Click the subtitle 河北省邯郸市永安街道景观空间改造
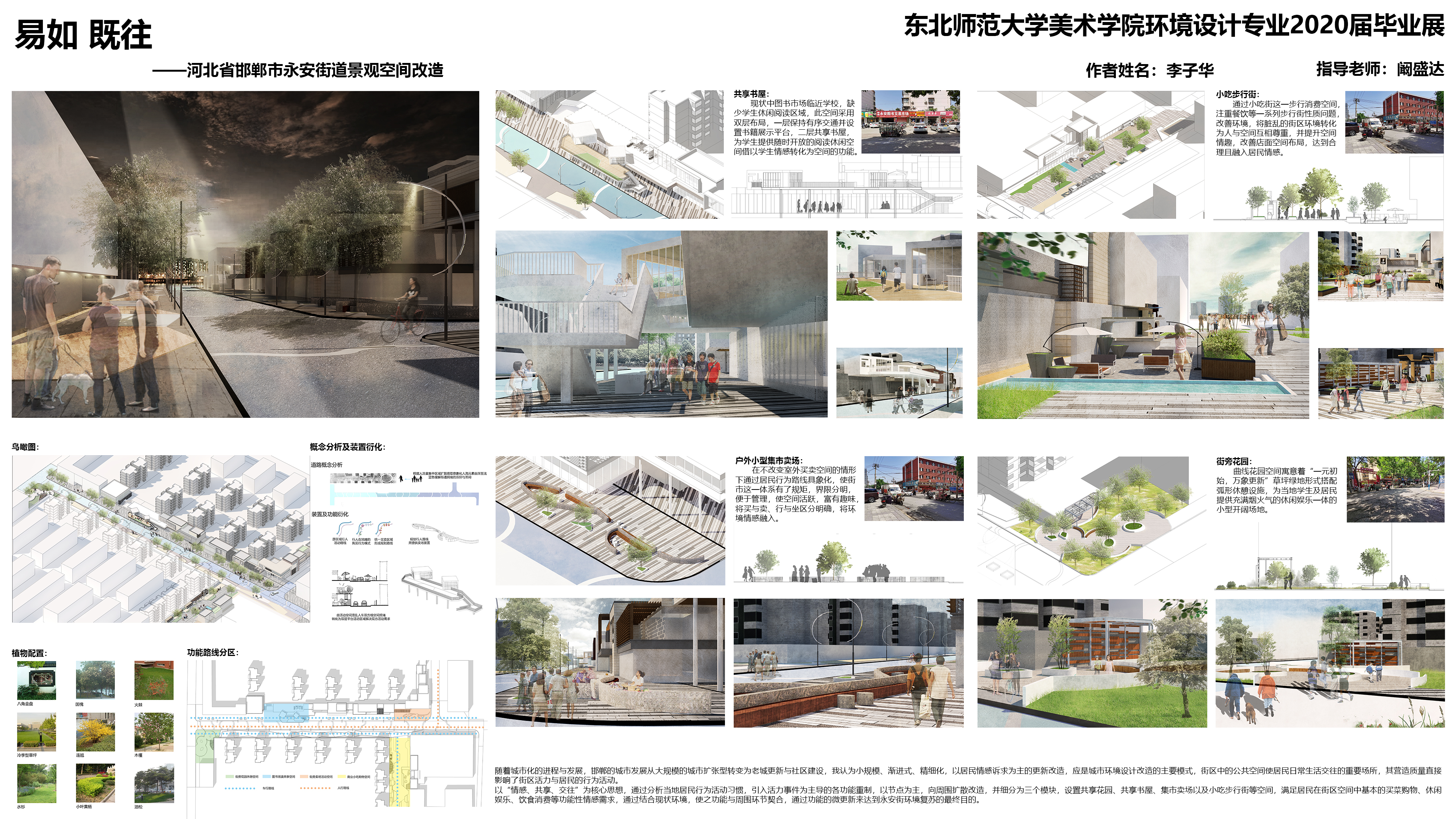This screenshot has width=1456, height=819. [315, 70]
